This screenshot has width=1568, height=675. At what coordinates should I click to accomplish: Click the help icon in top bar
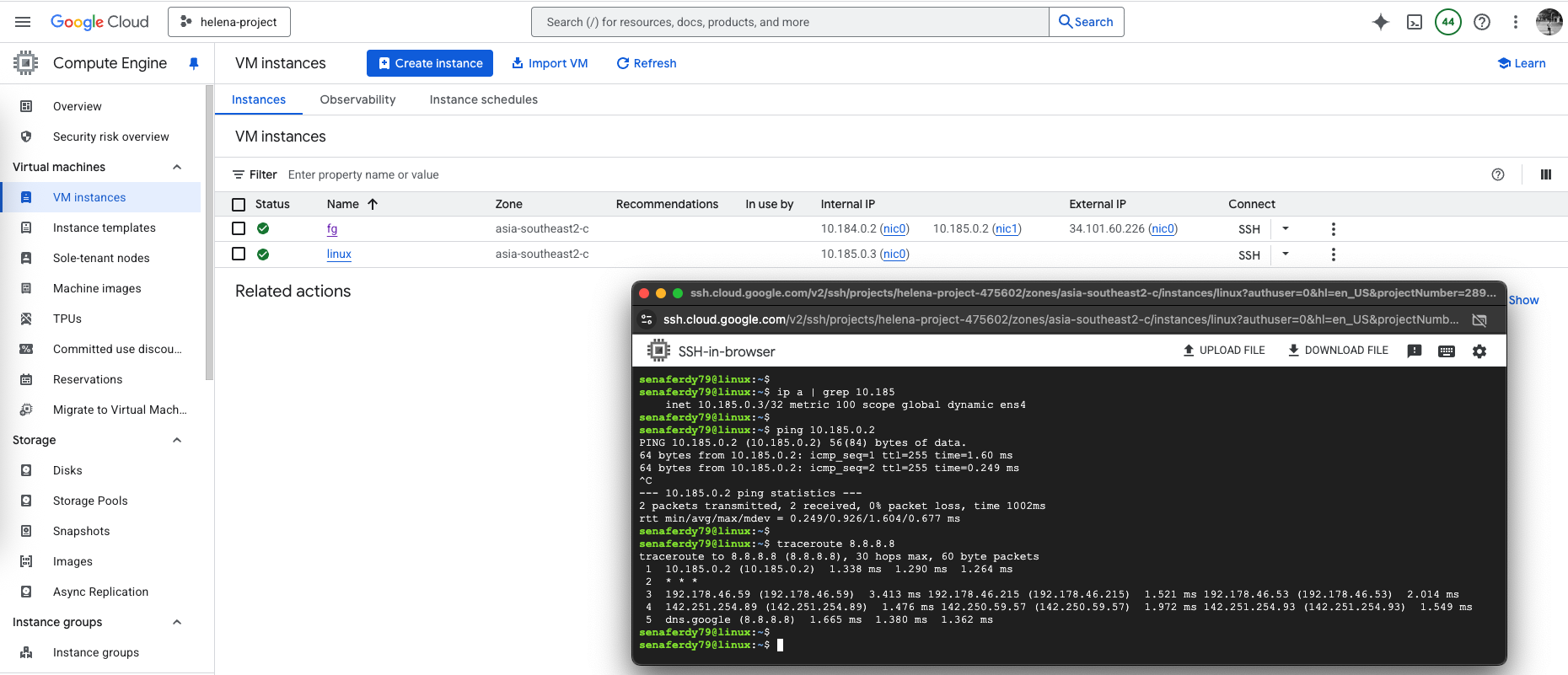(1482, 22)
